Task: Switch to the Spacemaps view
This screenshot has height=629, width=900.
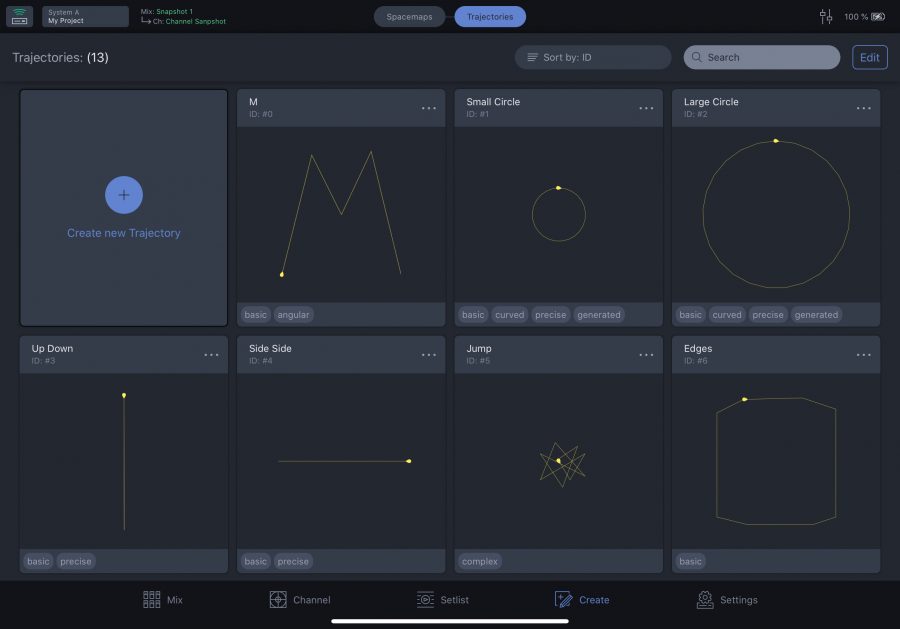Action: click(x=410, y=17)
